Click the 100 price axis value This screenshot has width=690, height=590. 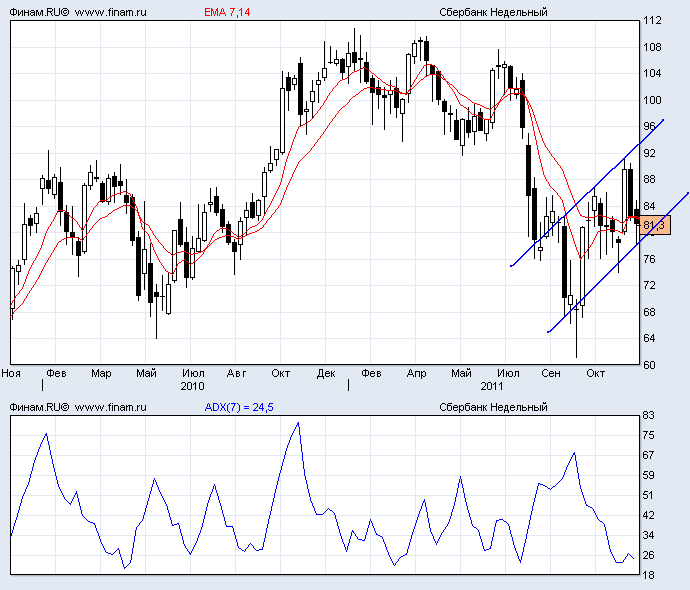pyautogui.click(x=652, y=100)
